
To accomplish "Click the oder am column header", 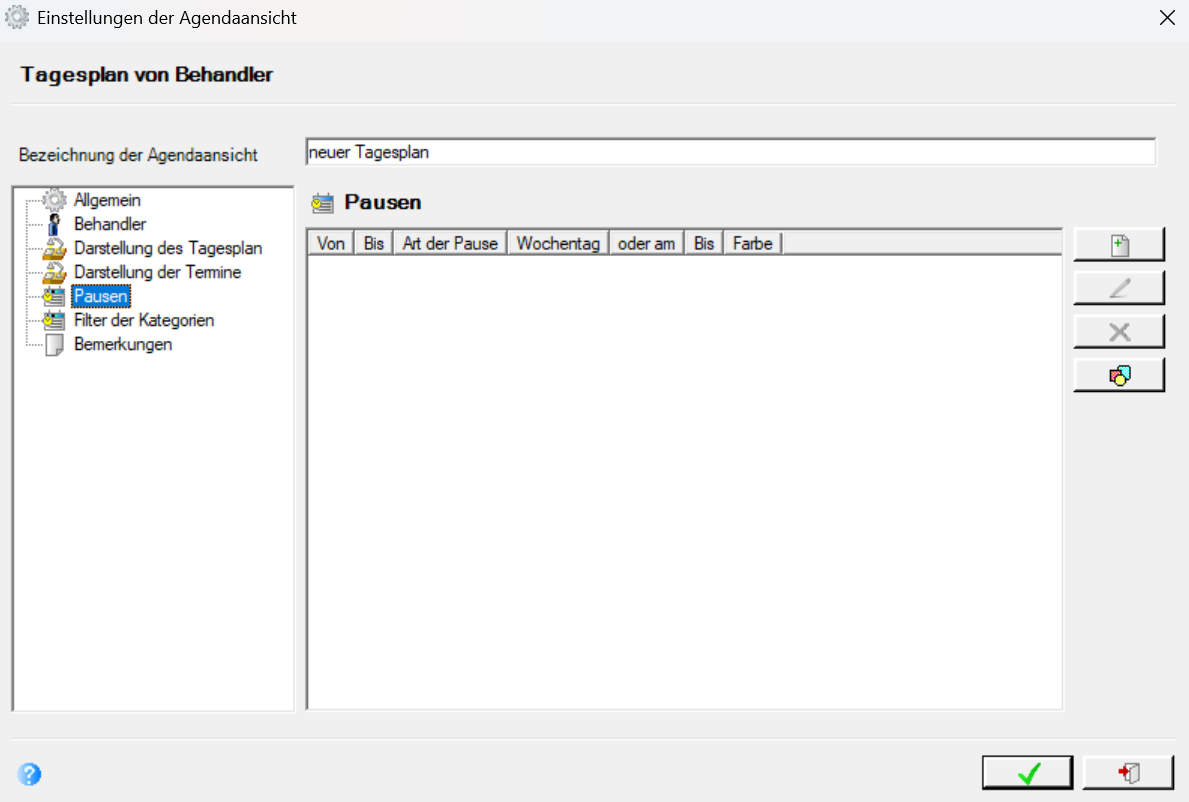I will 646,243.
